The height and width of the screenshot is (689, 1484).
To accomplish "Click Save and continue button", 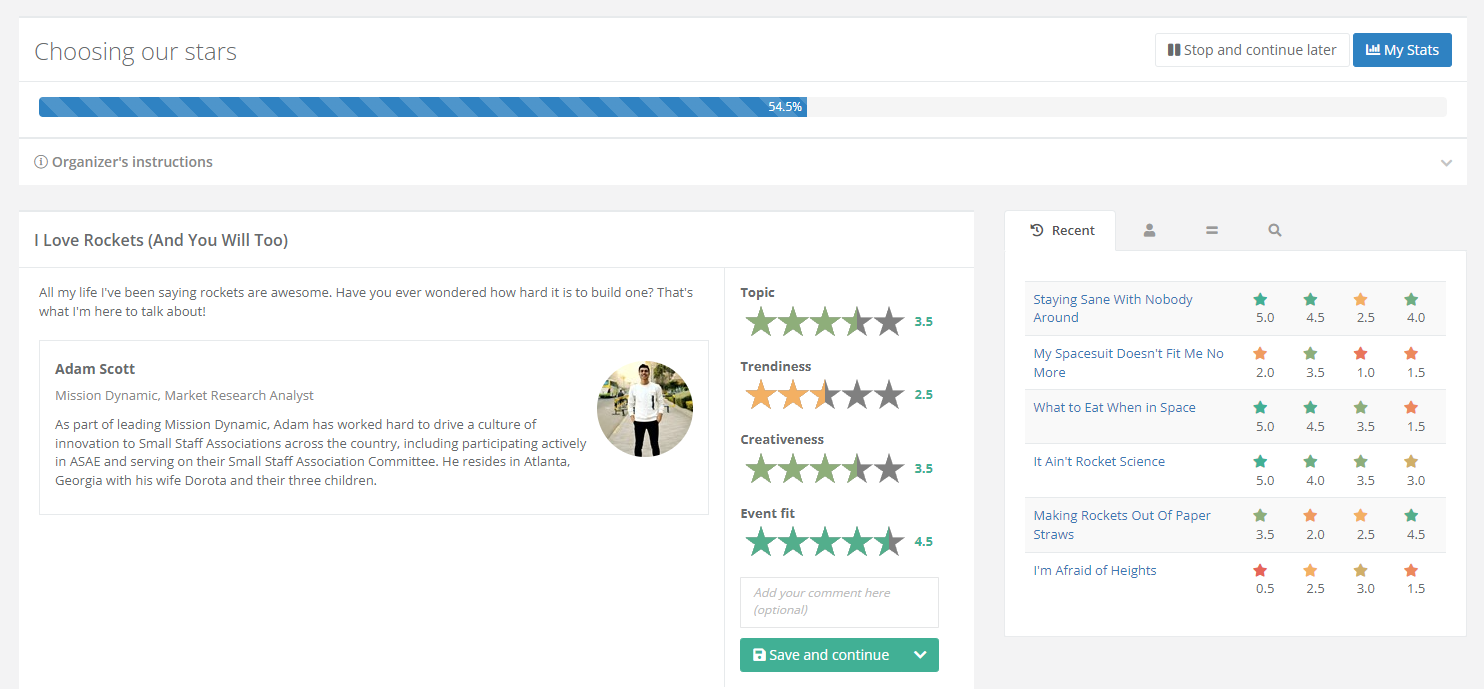I will point(820,655).
